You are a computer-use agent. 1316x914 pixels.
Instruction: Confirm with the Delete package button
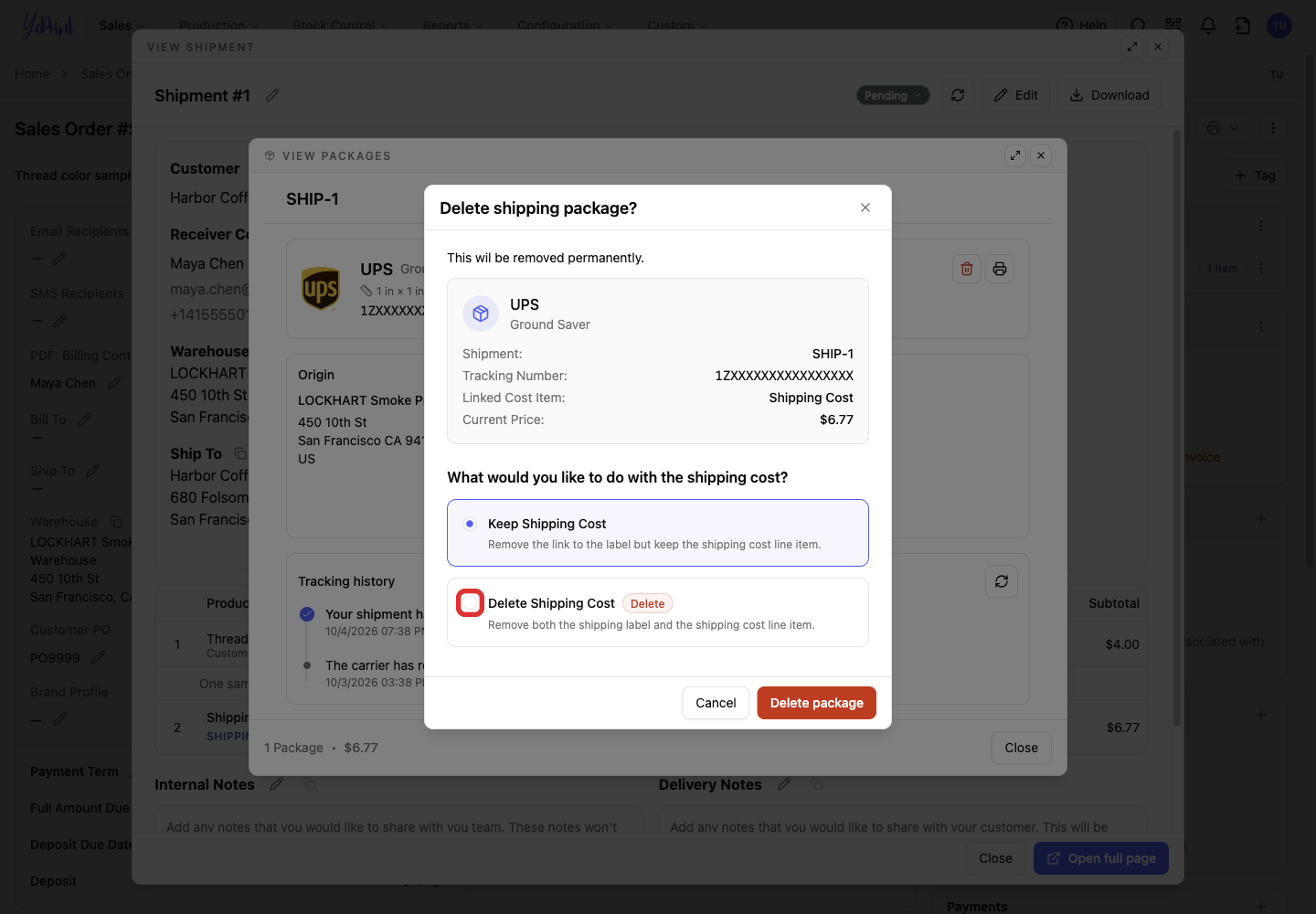pyautogui.click(x=816, y=703)
